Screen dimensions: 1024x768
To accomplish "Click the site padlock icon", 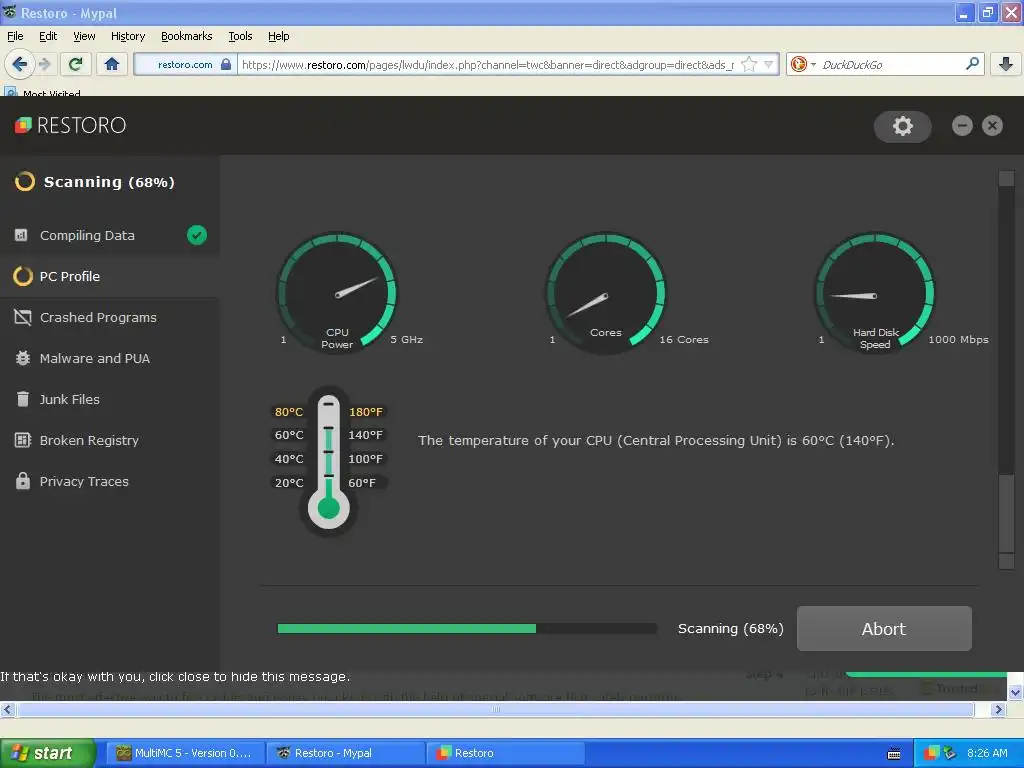I will (x=226, y=64).
